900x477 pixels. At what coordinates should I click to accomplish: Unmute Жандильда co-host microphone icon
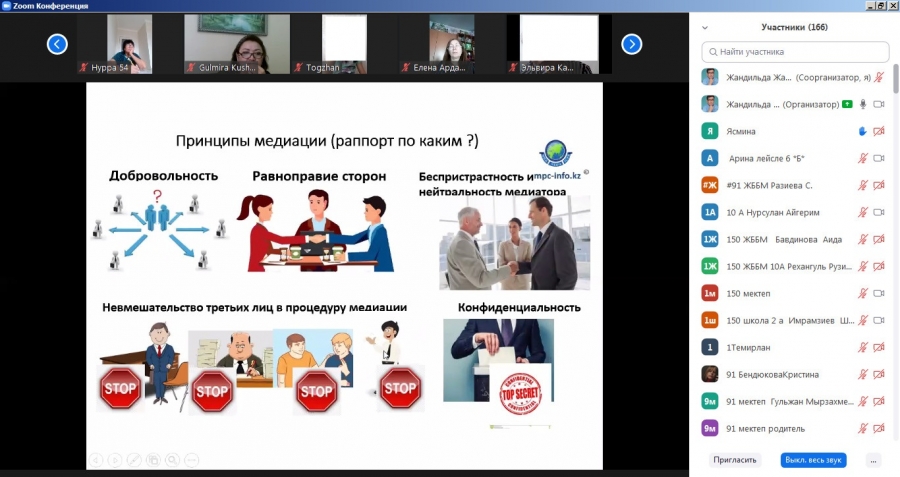point(879,77)
